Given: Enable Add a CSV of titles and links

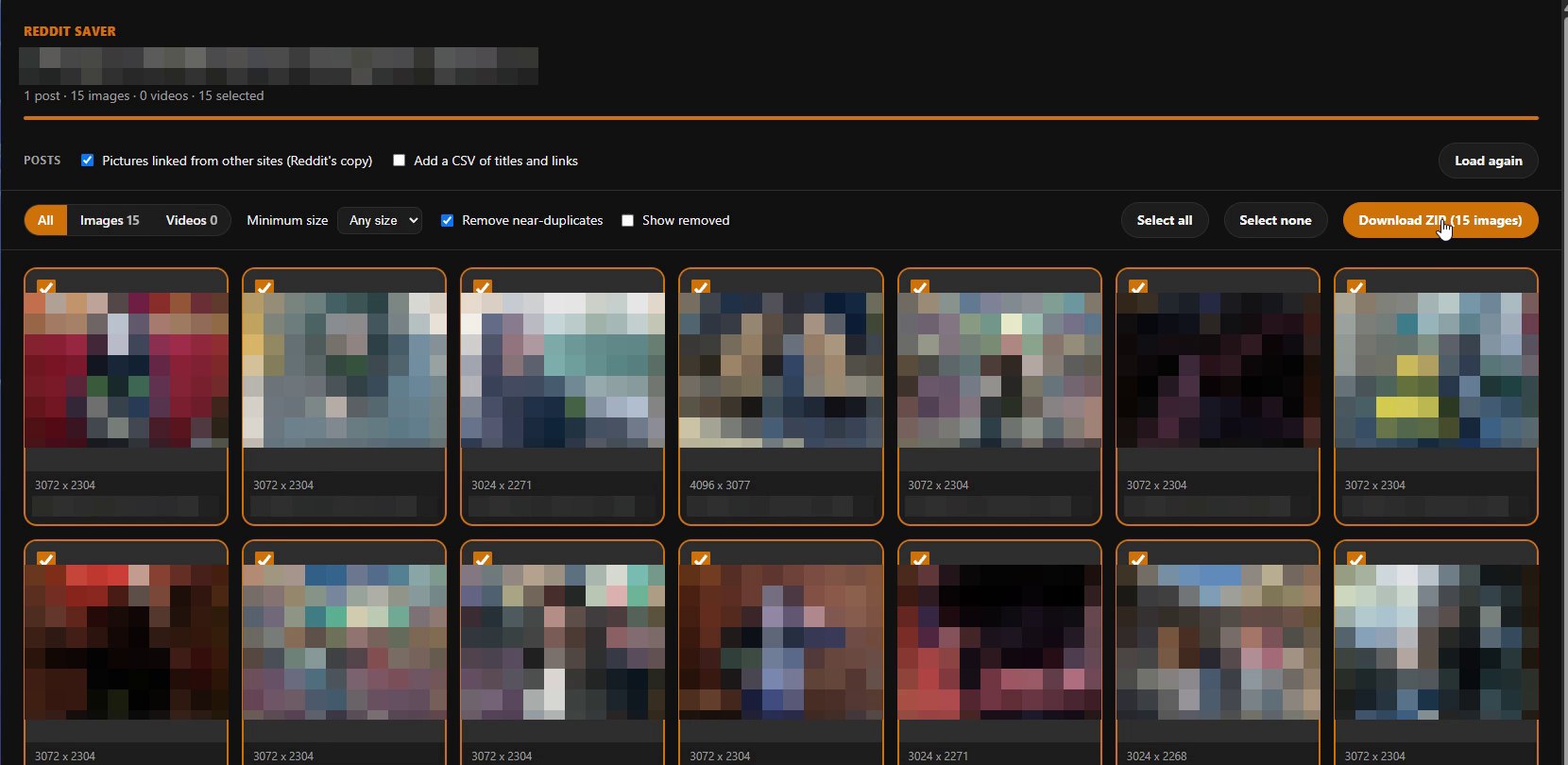Looking at the screenshot, I should (399, 161).
